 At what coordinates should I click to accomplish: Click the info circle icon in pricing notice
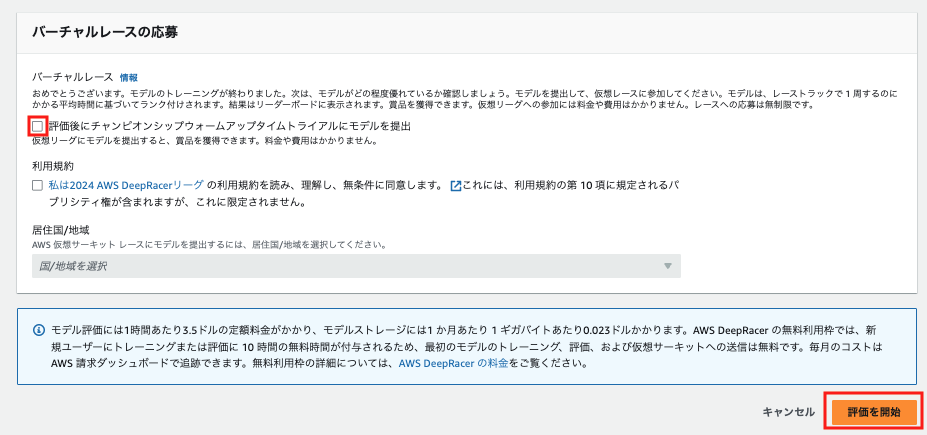pyautogui.click(x=39, y=329)
